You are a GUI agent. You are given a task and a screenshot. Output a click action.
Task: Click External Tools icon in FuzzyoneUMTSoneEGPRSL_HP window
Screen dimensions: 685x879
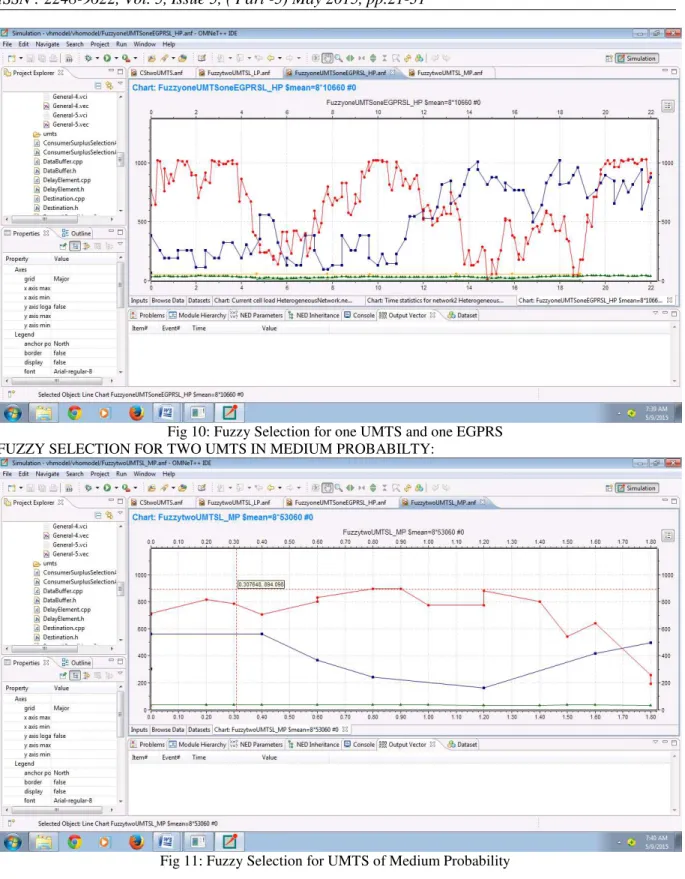pyautogui.click(x=126, y=58)
